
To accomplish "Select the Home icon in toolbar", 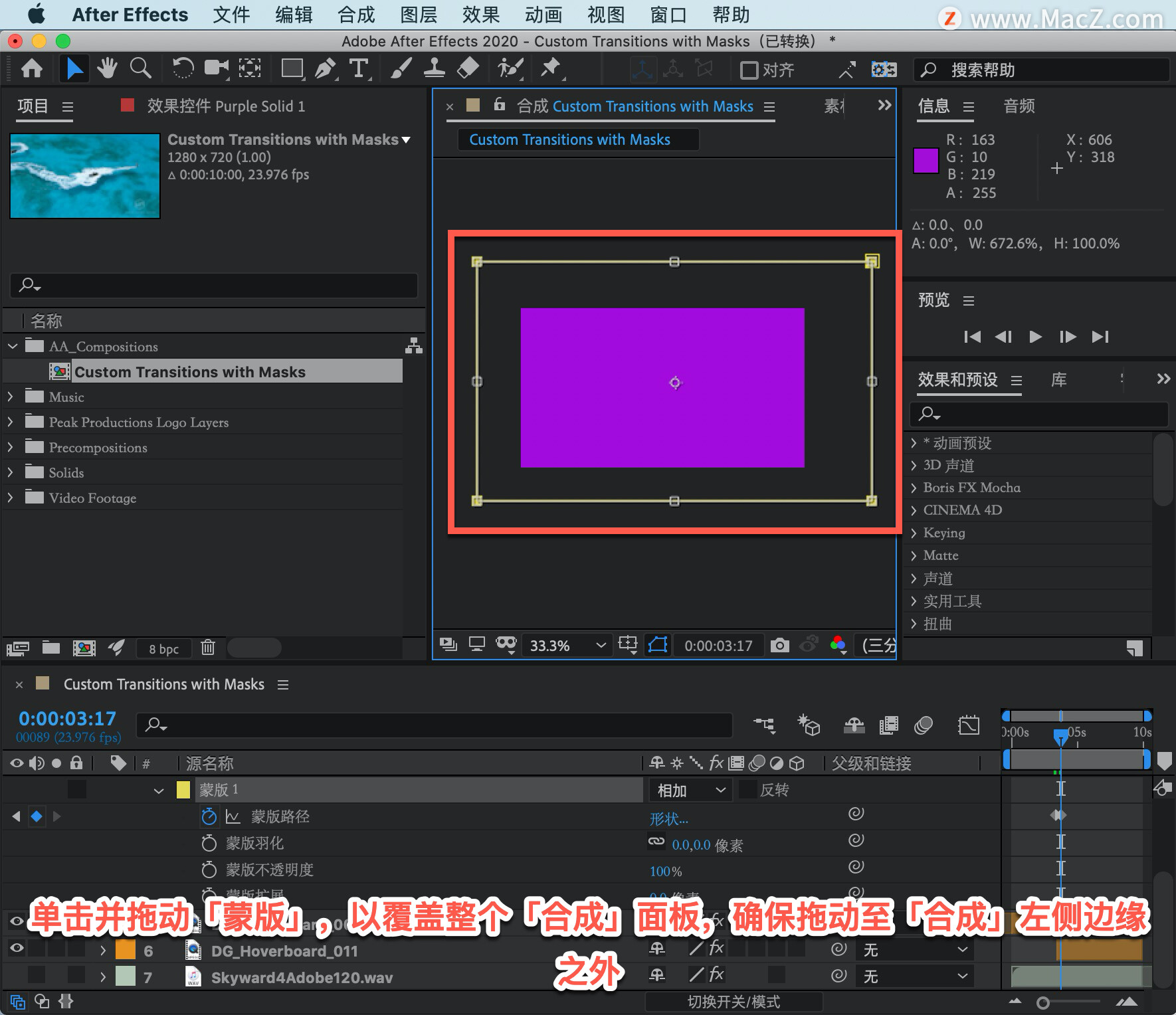I will click(x=32, y=69).
